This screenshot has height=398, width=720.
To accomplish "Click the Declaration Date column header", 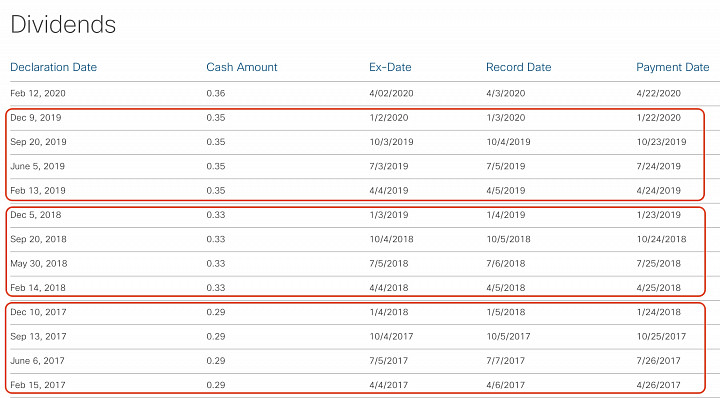I will 53,67.
